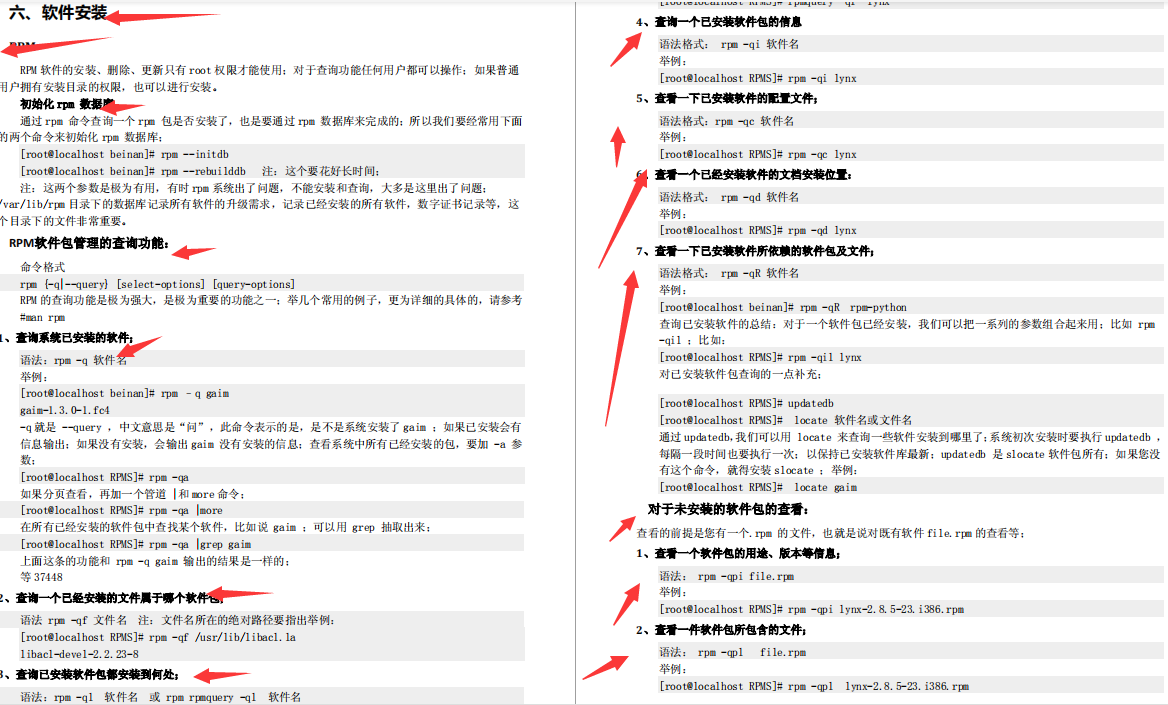Click the rpm -qpi lynx-2.8.5-23.i386.rpm command
This screenshot has height=705, width=1168.
pos(811,609)
